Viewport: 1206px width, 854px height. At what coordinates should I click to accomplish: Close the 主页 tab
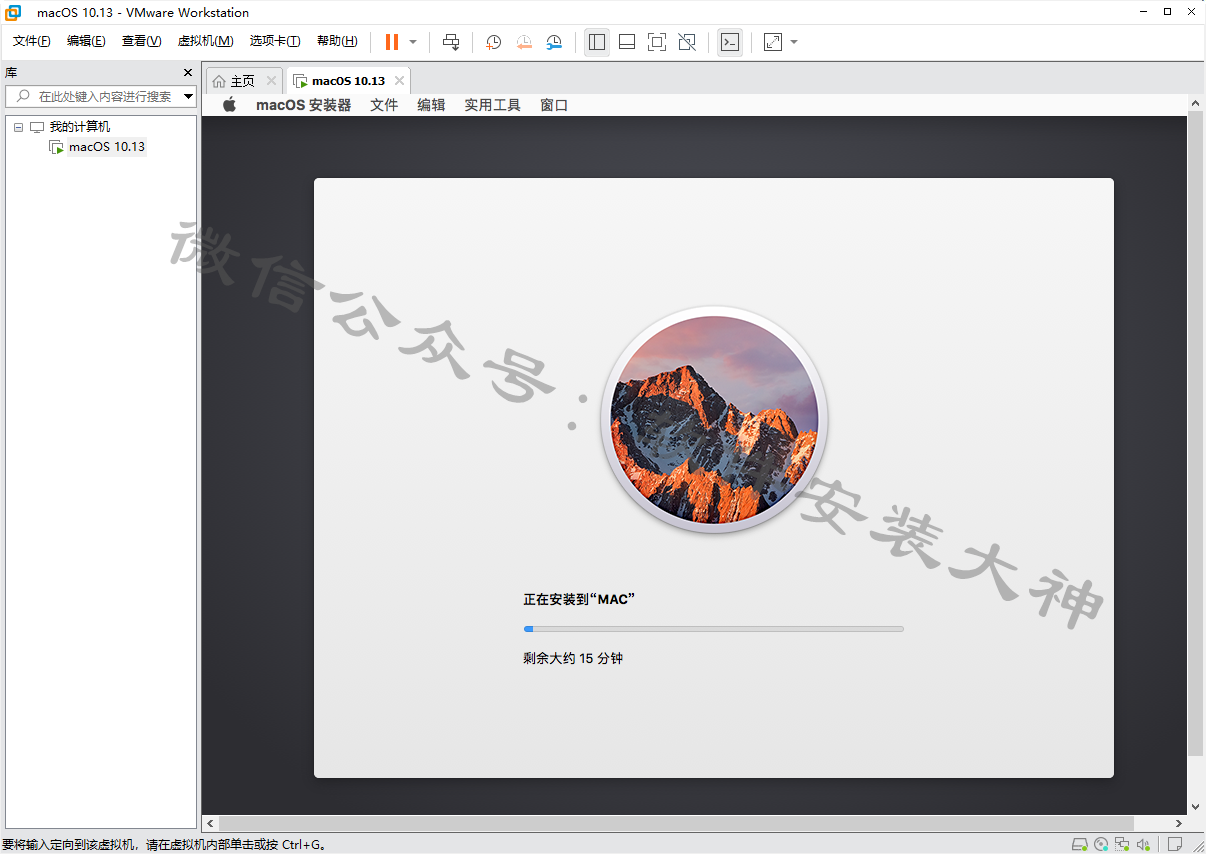pyautogui.click(x=271, y=81)
